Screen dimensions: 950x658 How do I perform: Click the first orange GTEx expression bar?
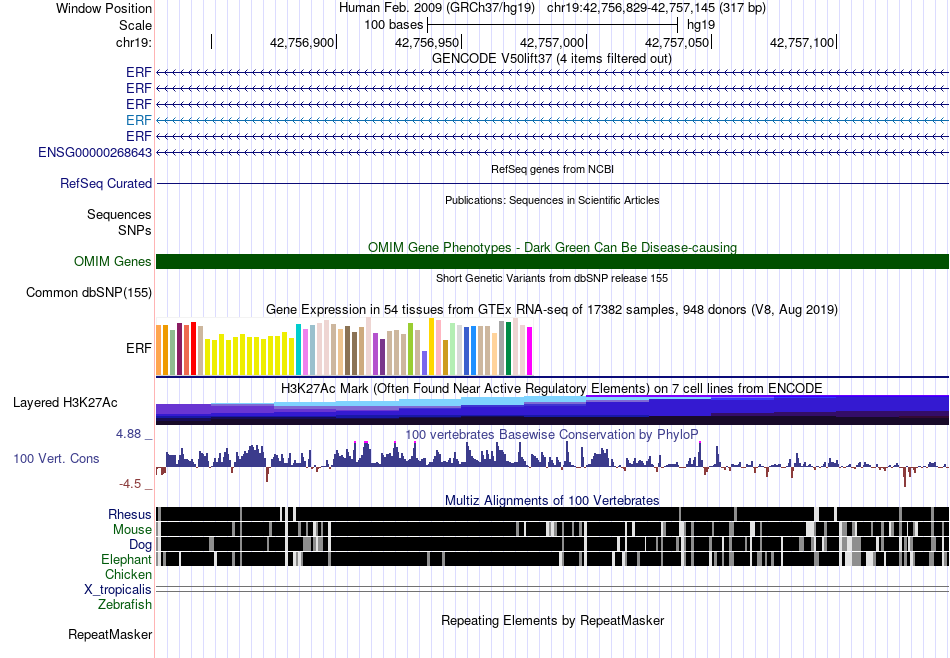[159, 350]
